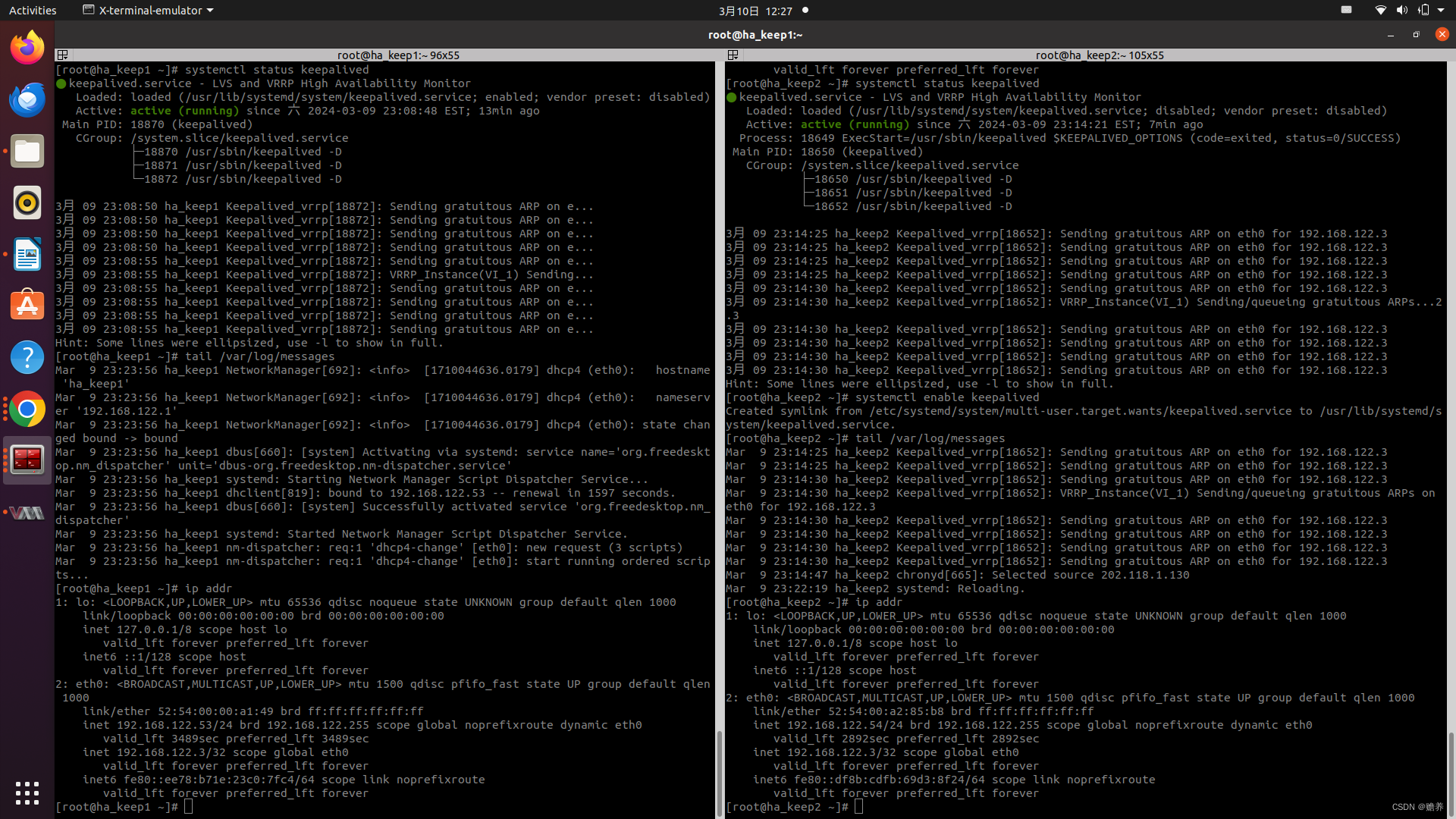Click 'Main PID: 18650' line in right pane
The image size is (1456, 819).
point(827,152)
